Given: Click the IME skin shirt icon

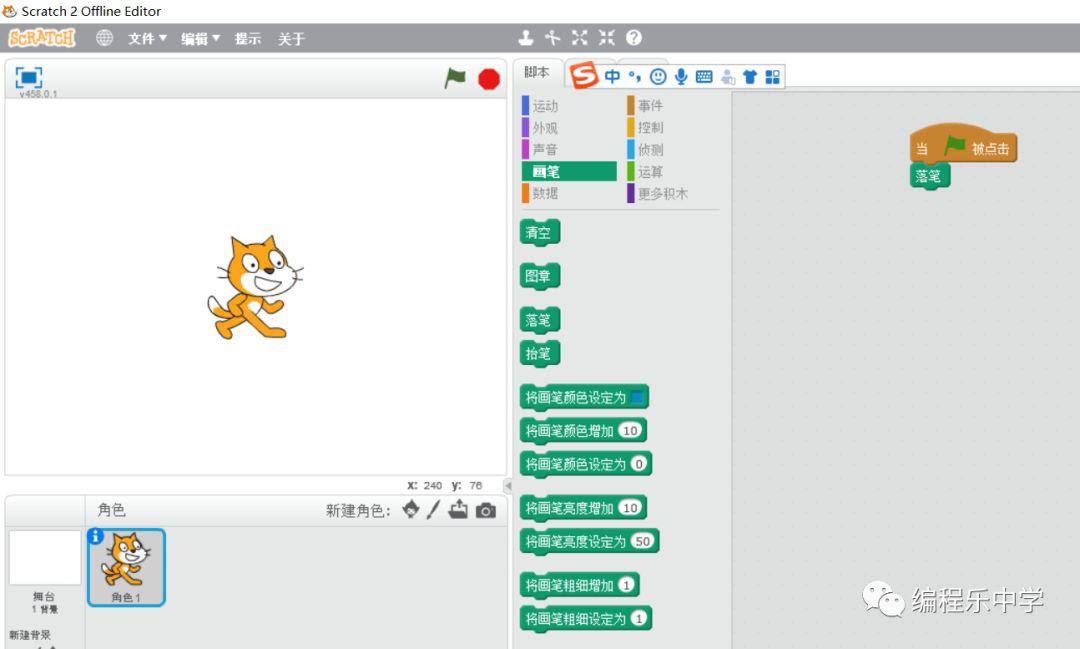Looking at the screenshot, I should pos(750,76).
